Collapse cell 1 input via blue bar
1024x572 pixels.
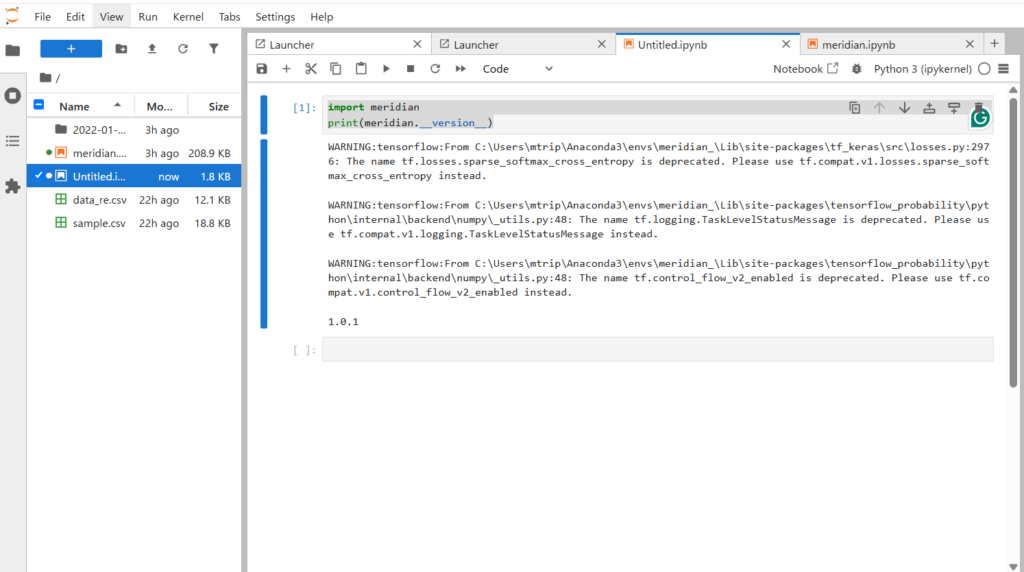[264, 115]
